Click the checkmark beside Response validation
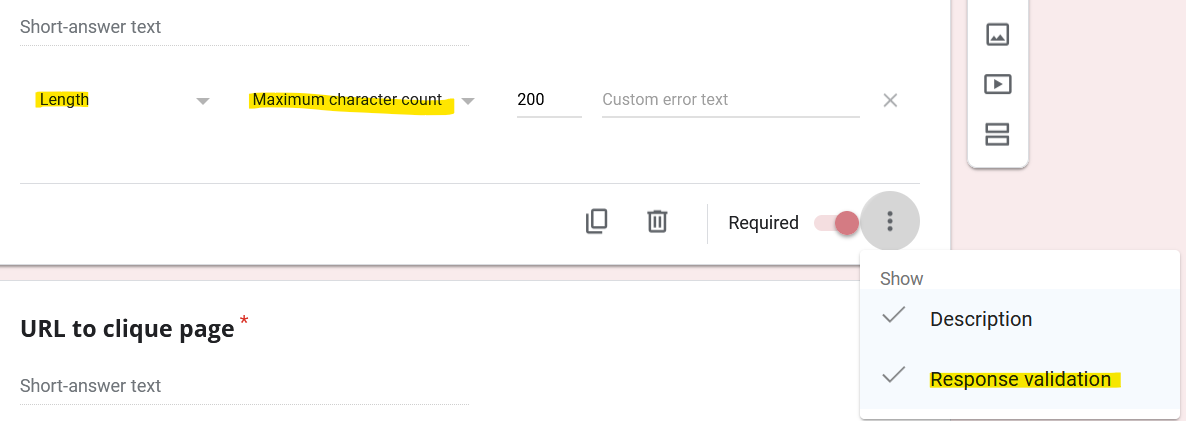 (x=894, y=376)
